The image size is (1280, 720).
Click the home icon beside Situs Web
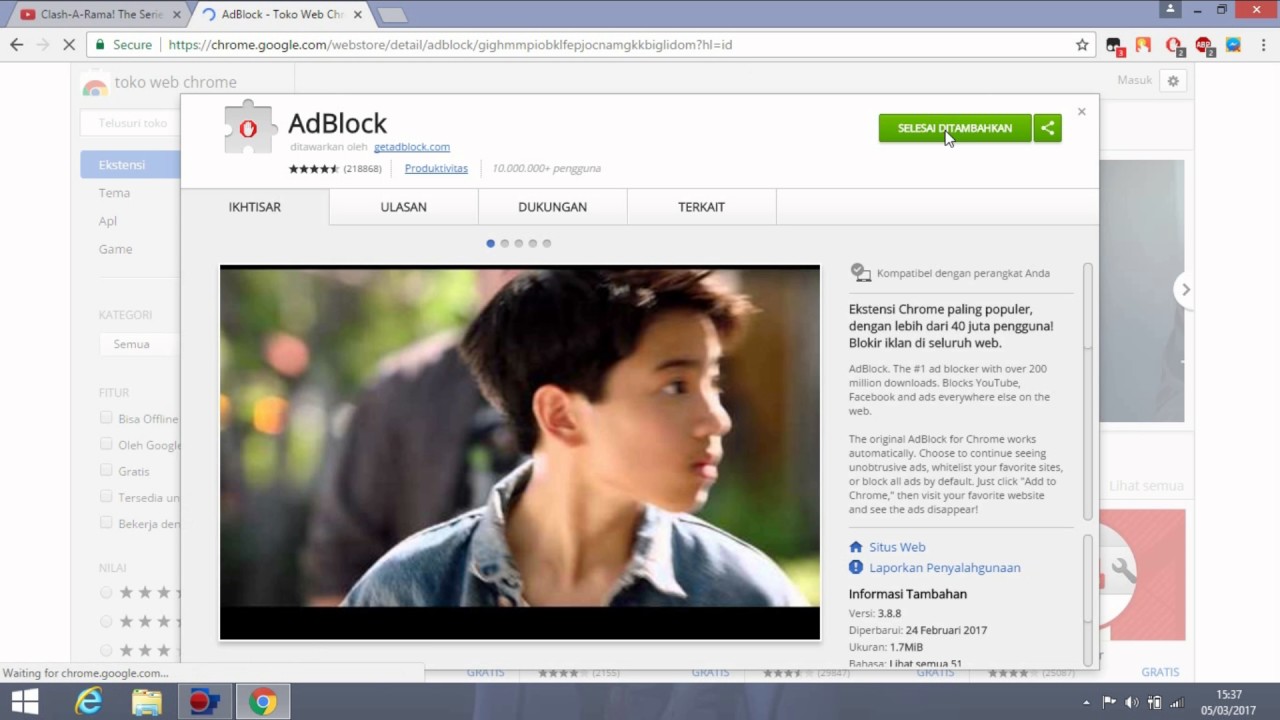point(856,547)
